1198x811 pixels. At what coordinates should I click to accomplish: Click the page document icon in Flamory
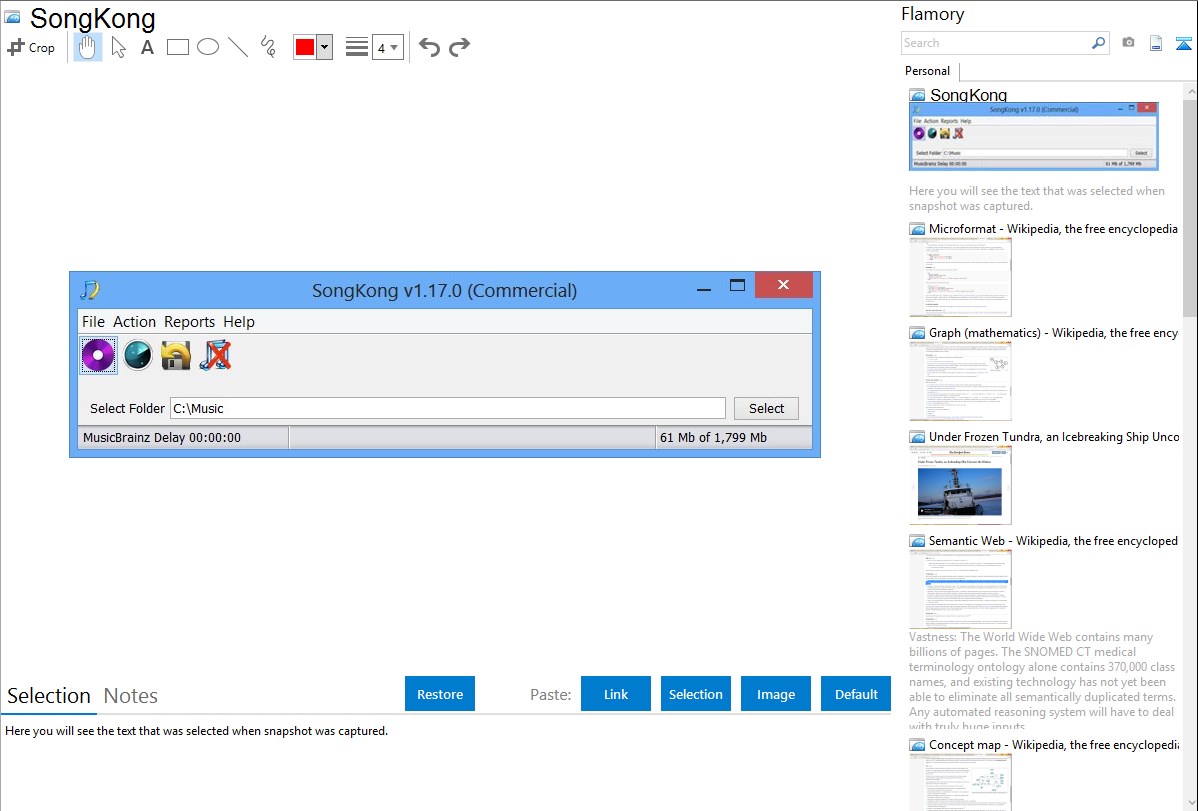1156,43
